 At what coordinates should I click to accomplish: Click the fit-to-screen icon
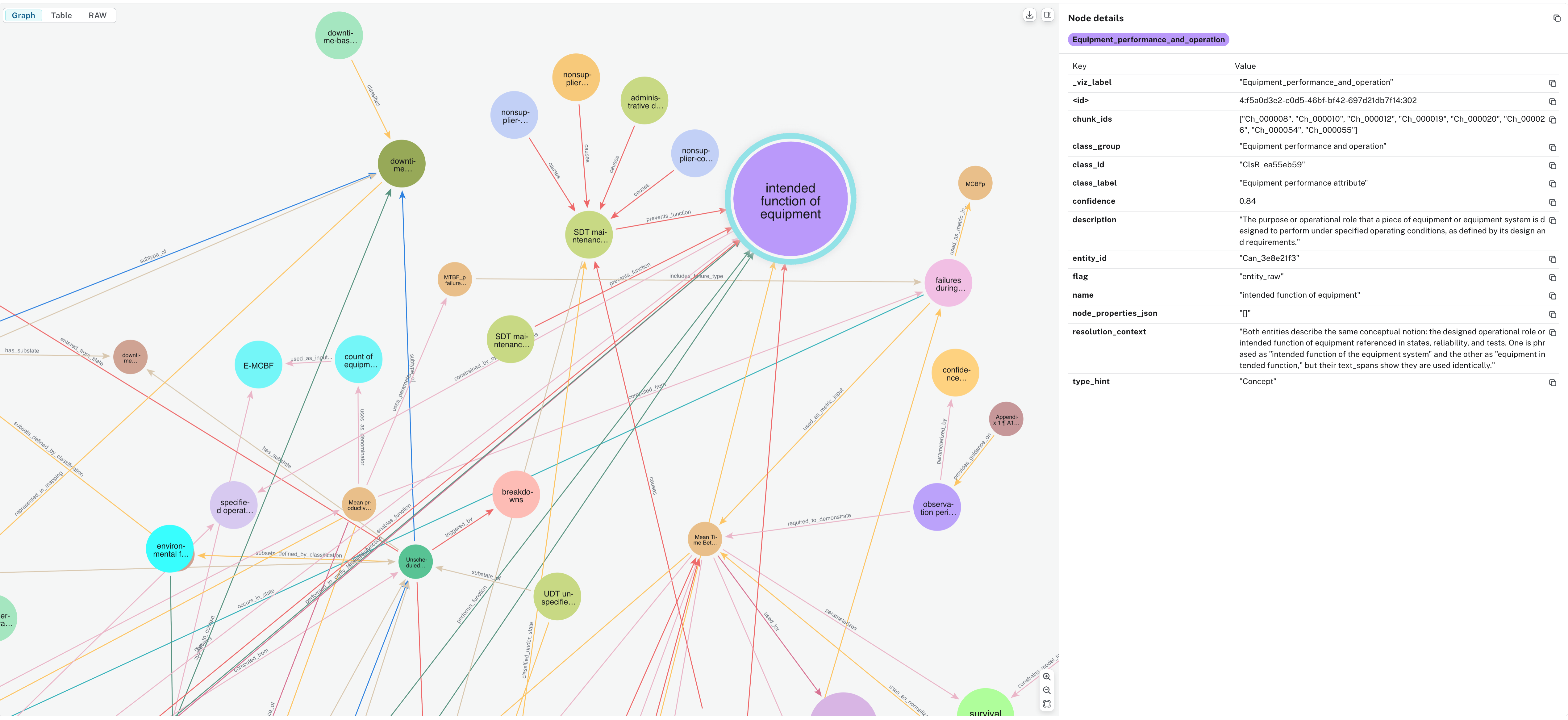click(x=1047, y=704)
